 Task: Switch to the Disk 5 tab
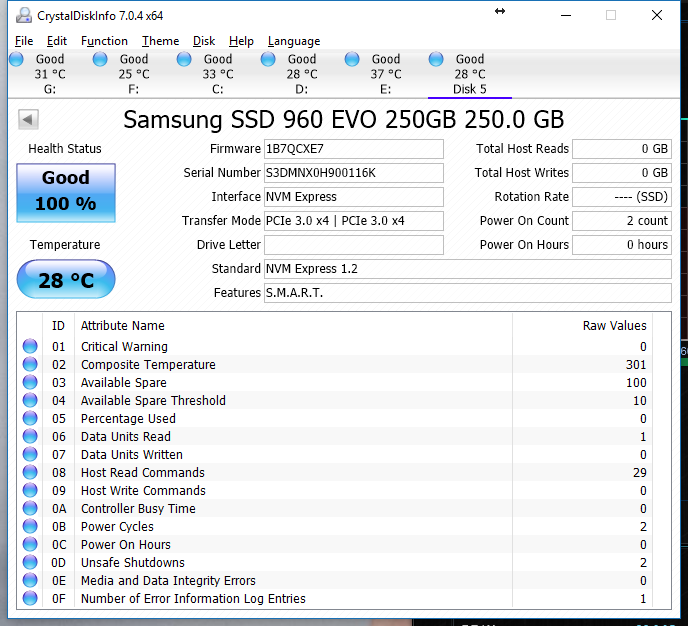pos(469,74)
